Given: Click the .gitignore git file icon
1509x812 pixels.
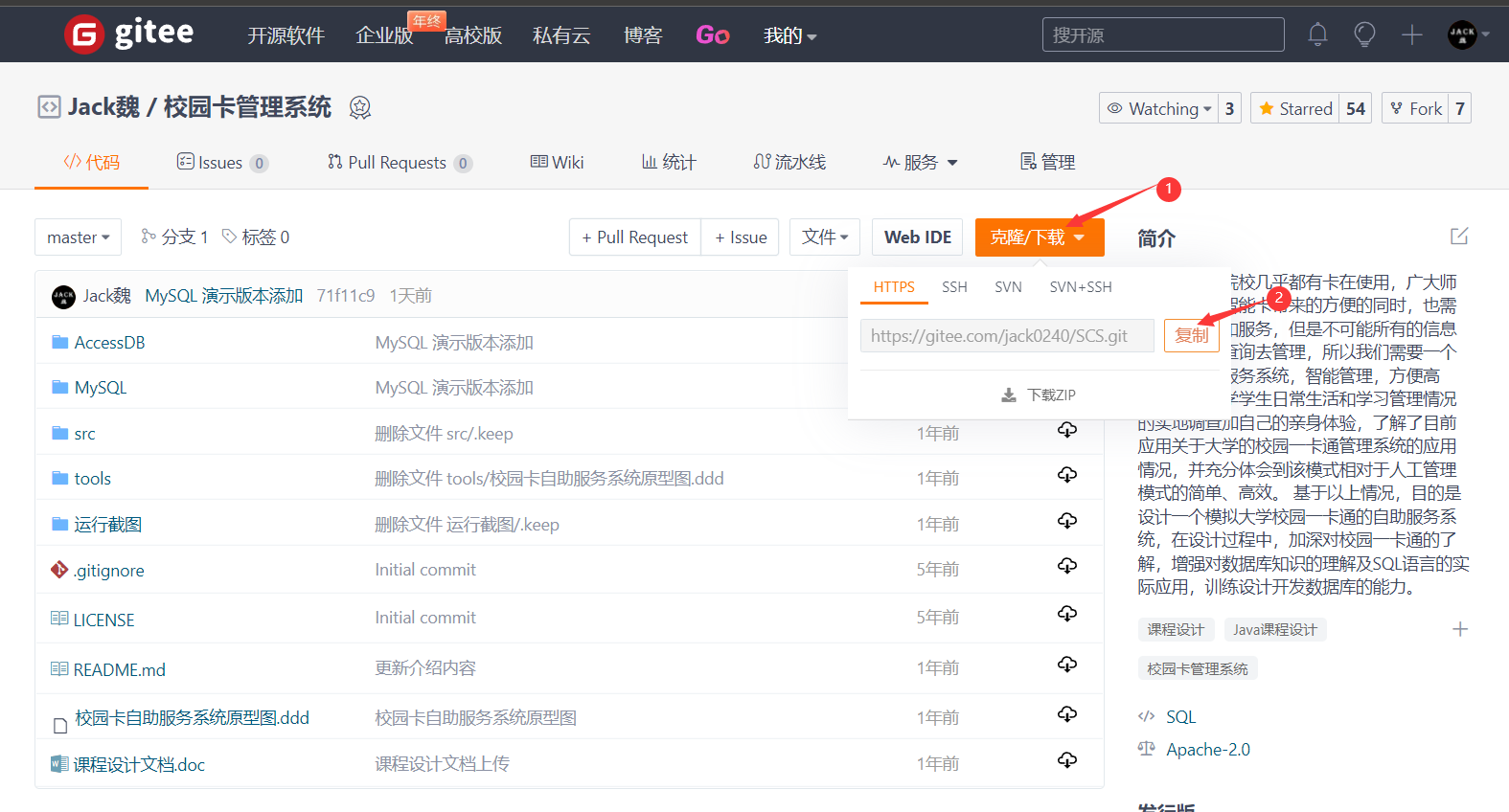Looking at the screenshot, I should tap(59, 570).
